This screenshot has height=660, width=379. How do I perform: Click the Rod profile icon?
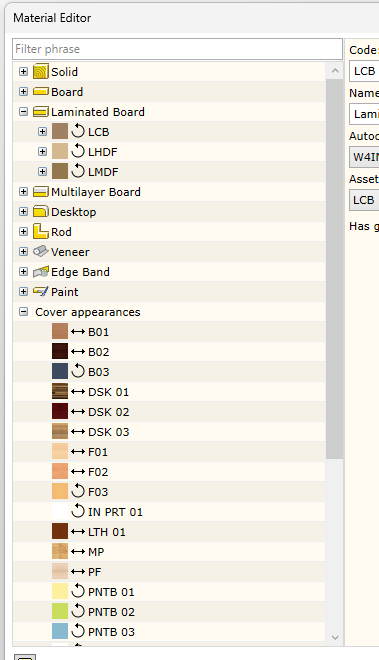41,231
